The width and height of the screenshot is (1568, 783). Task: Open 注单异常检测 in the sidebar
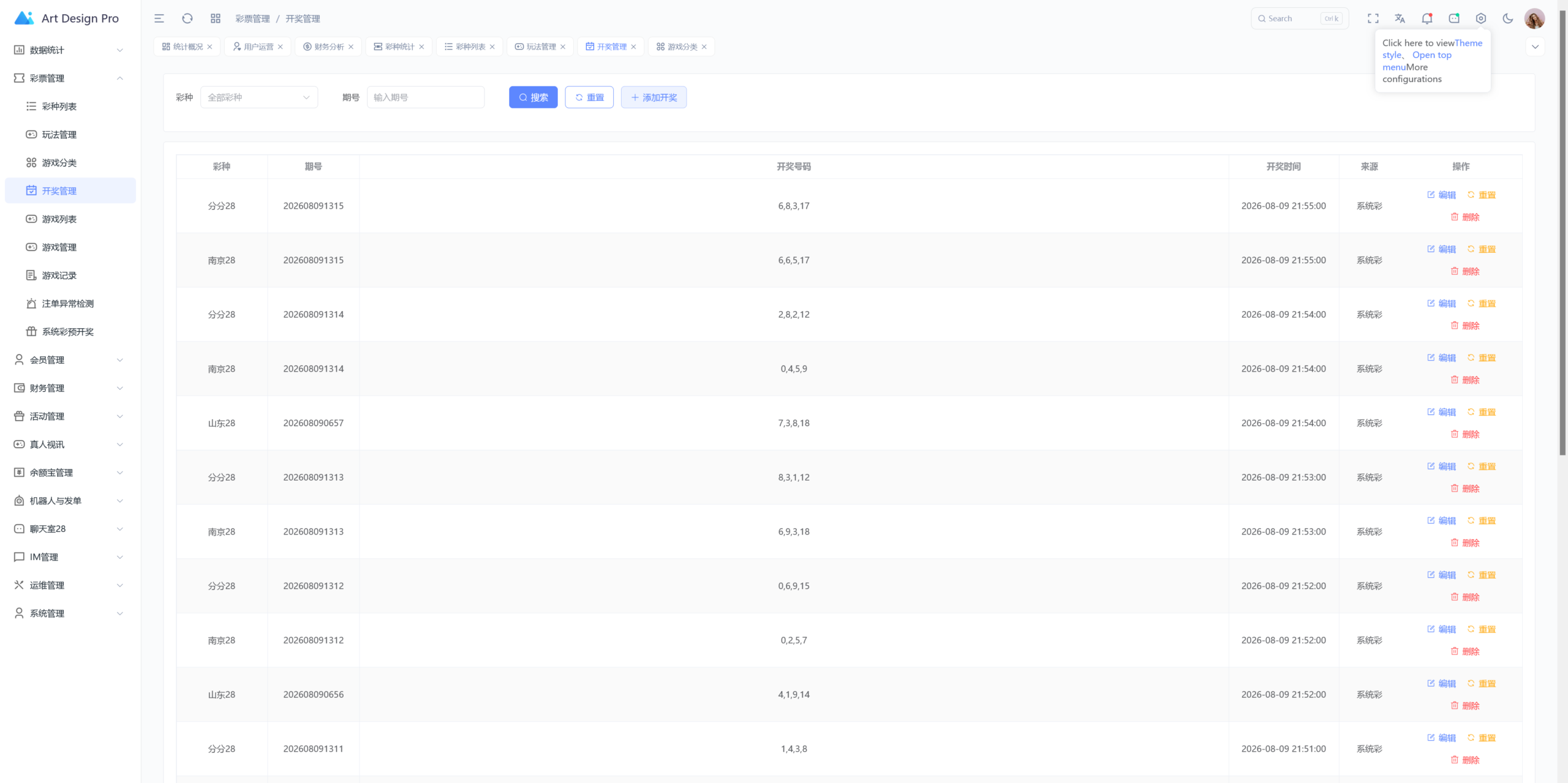(70, 304)
